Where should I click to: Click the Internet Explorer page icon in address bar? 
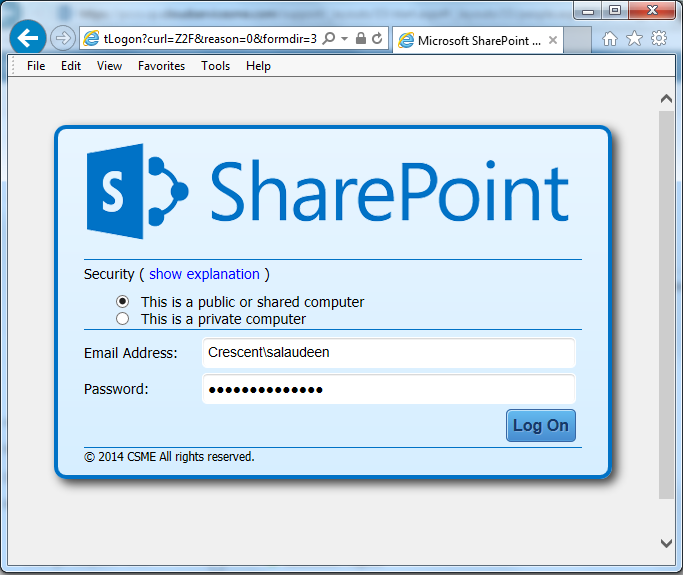[91, 39]
